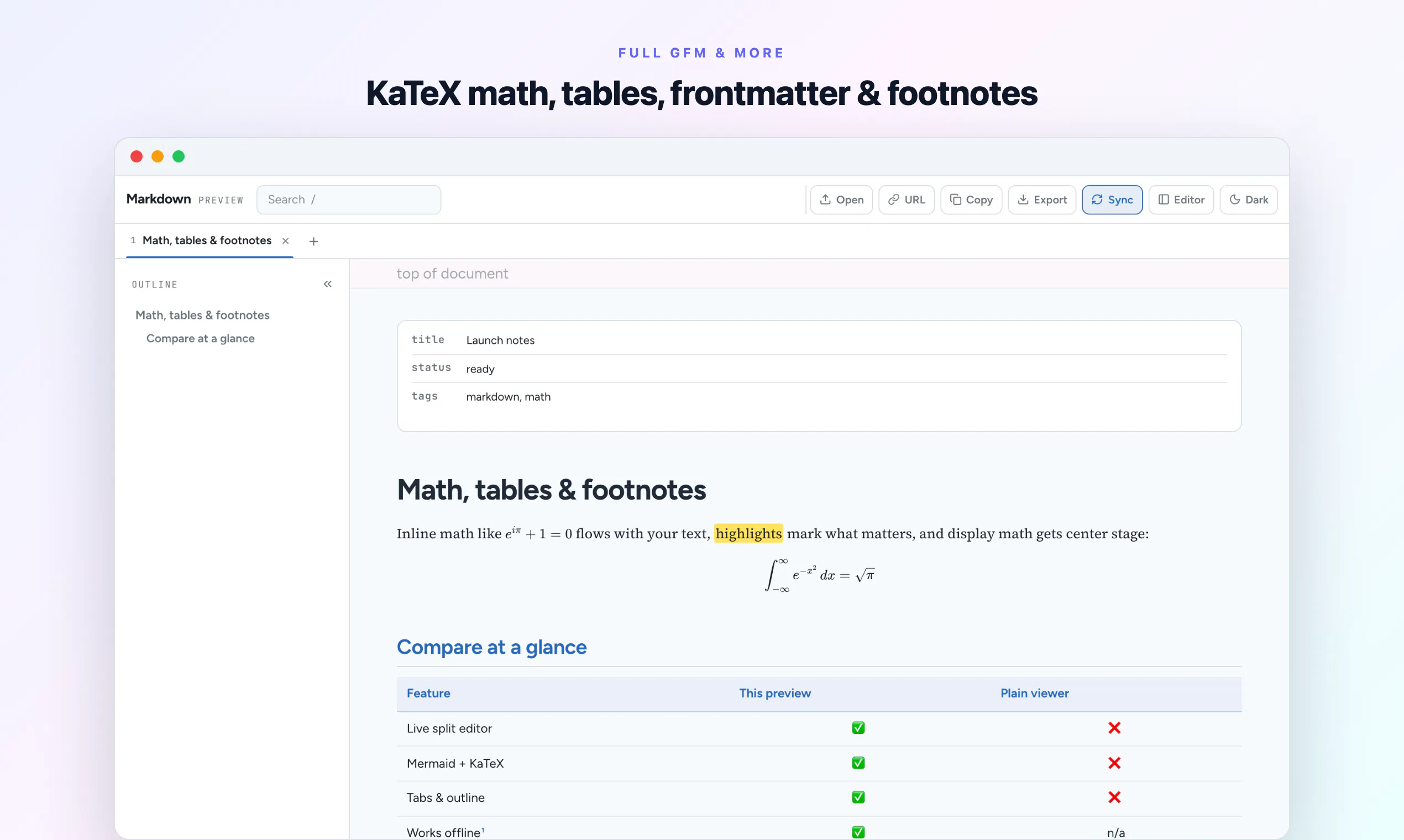Click the 'ready' status value

point(480,369)
